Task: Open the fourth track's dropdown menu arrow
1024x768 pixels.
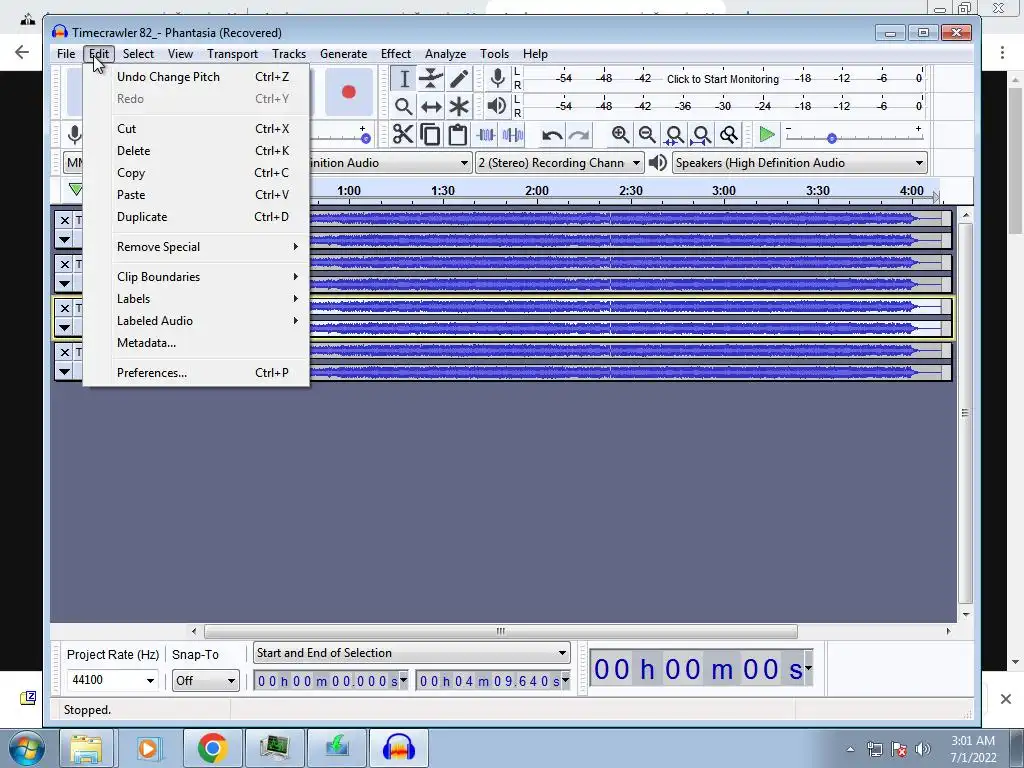Action: click(64, 372)
